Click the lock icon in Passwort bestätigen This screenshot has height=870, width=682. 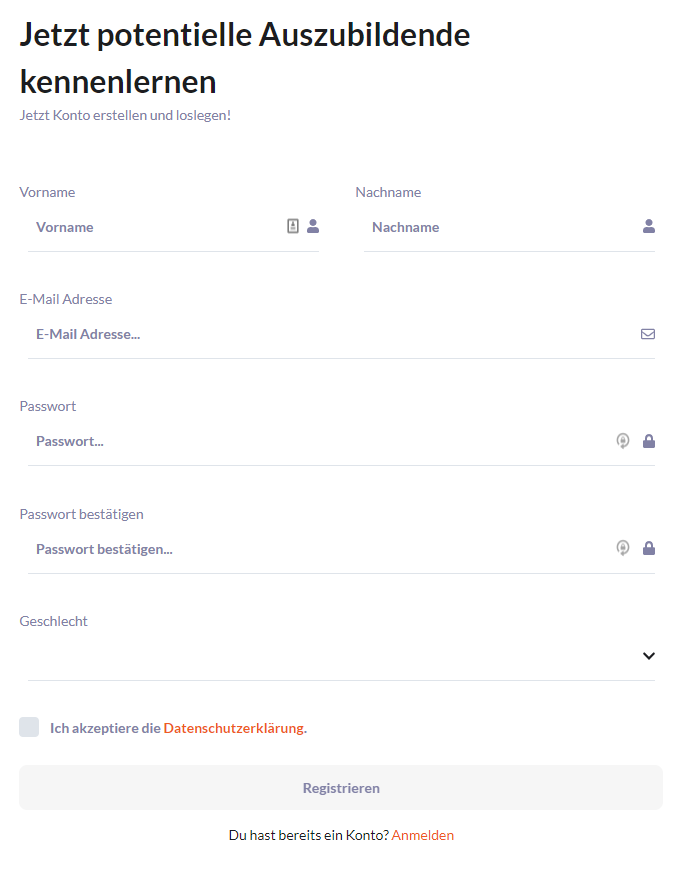(649, 548)
